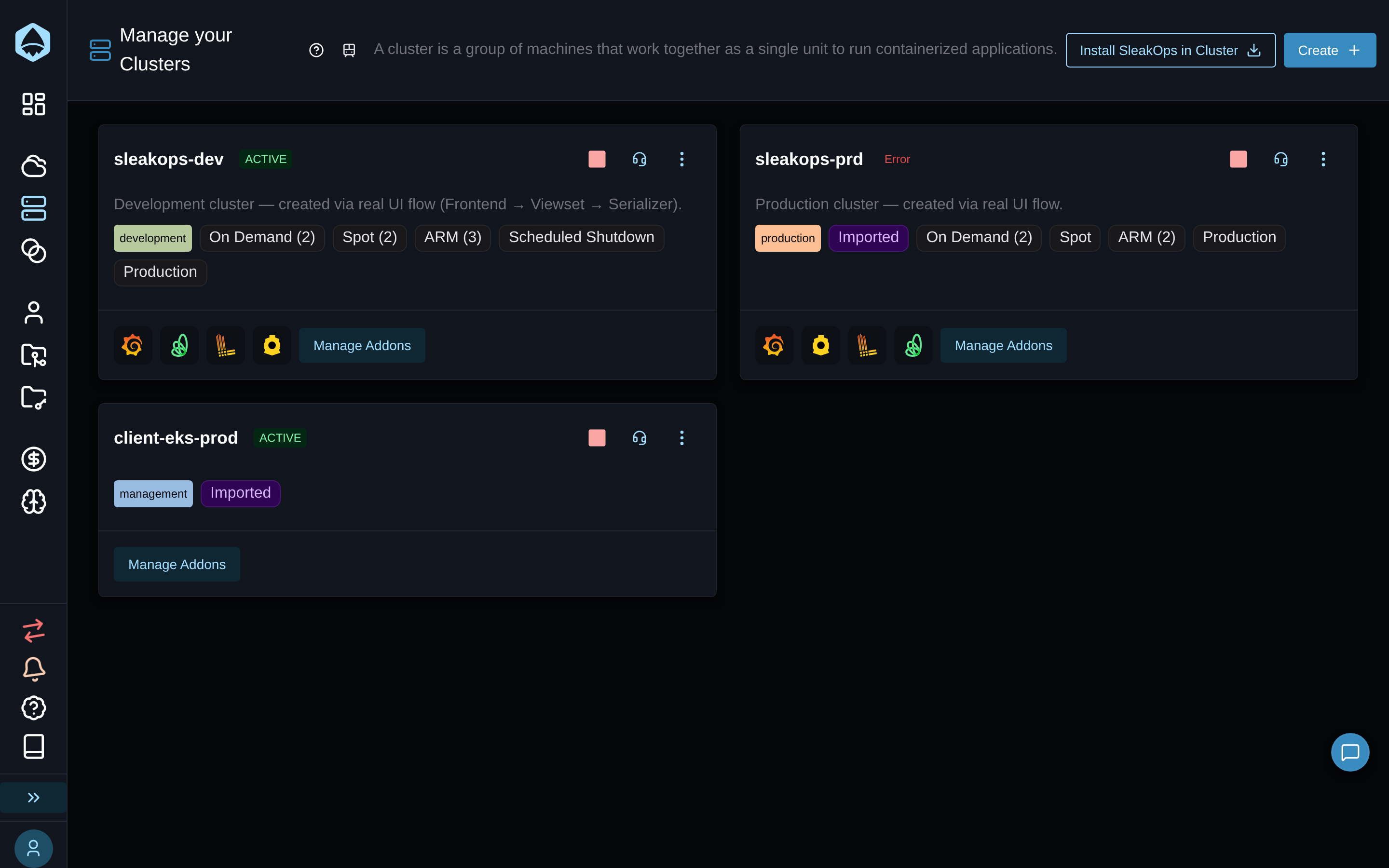Viewport: 1389px width, 868px height.
Task: Open the SleakOps logo home
Action: [x=33, y=42]
